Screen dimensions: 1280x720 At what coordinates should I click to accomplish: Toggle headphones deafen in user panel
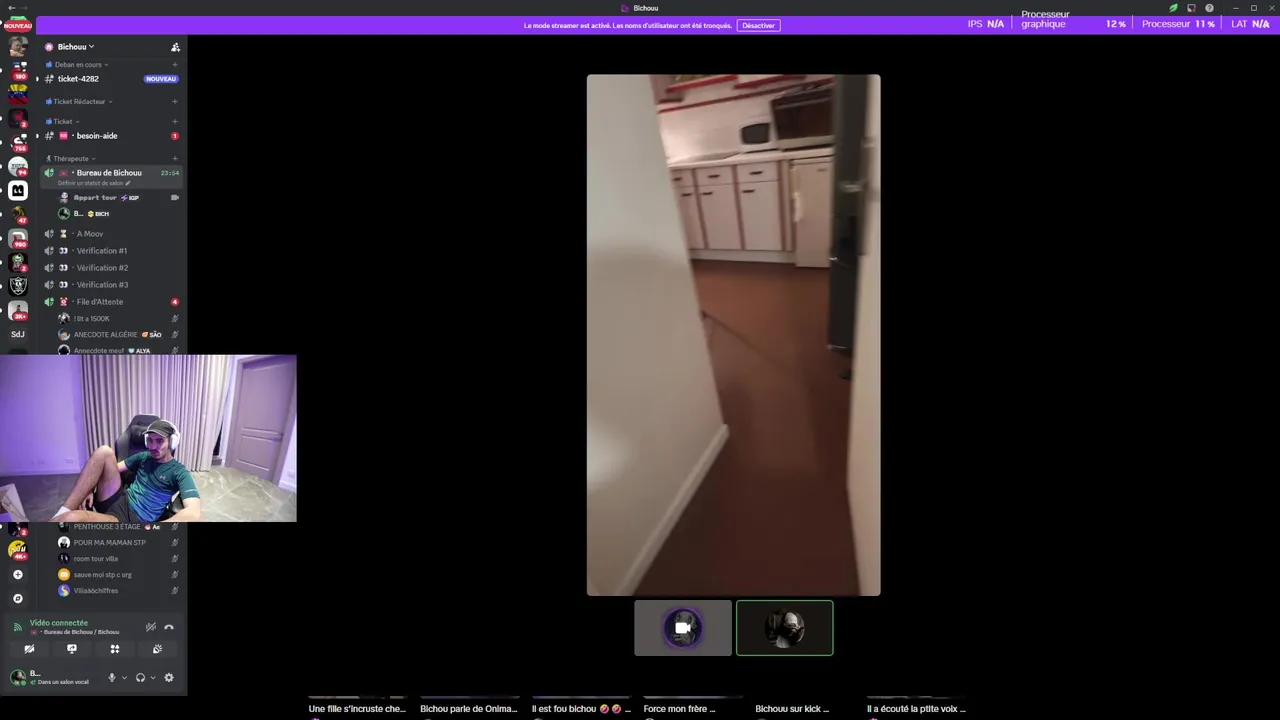(140, 677)
